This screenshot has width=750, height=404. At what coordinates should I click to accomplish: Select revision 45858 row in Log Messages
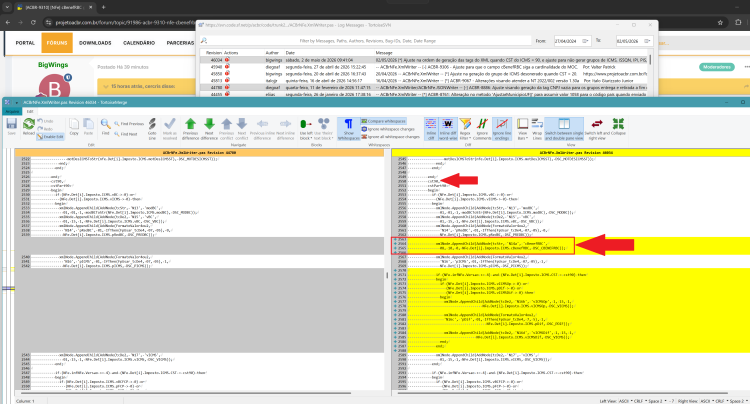[x=423, y=74]
